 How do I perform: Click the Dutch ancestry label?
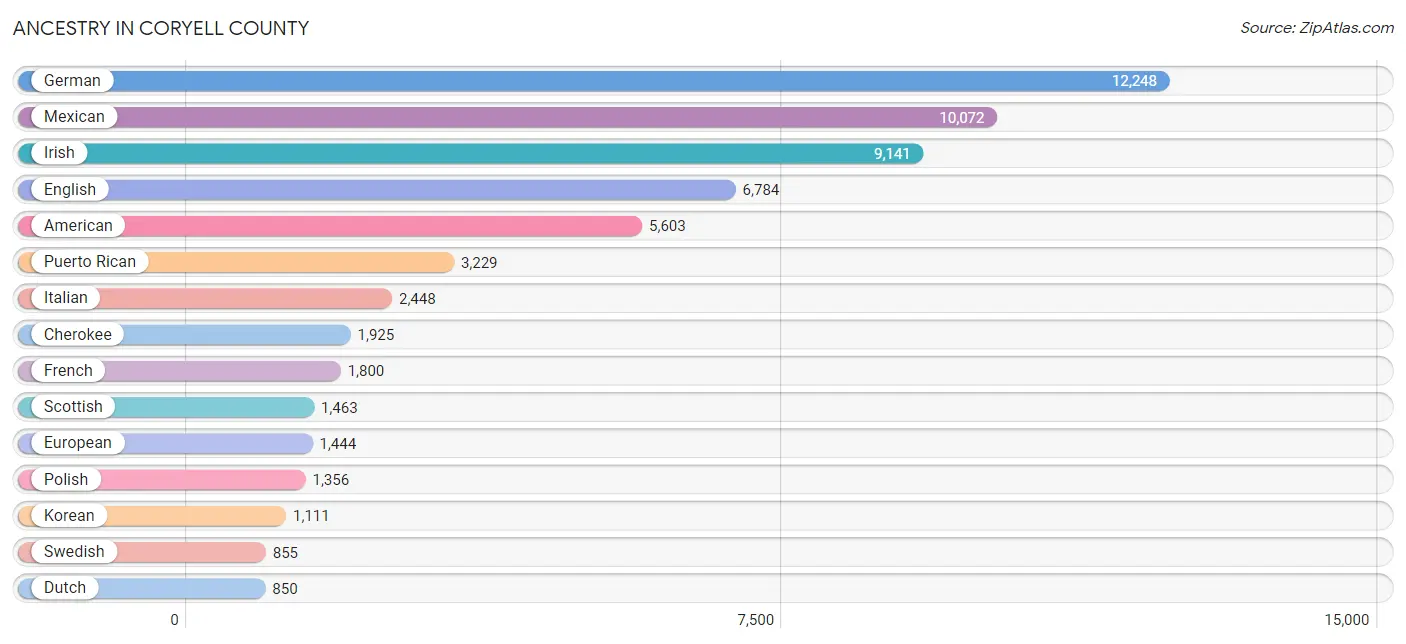(x=65, y=588)
